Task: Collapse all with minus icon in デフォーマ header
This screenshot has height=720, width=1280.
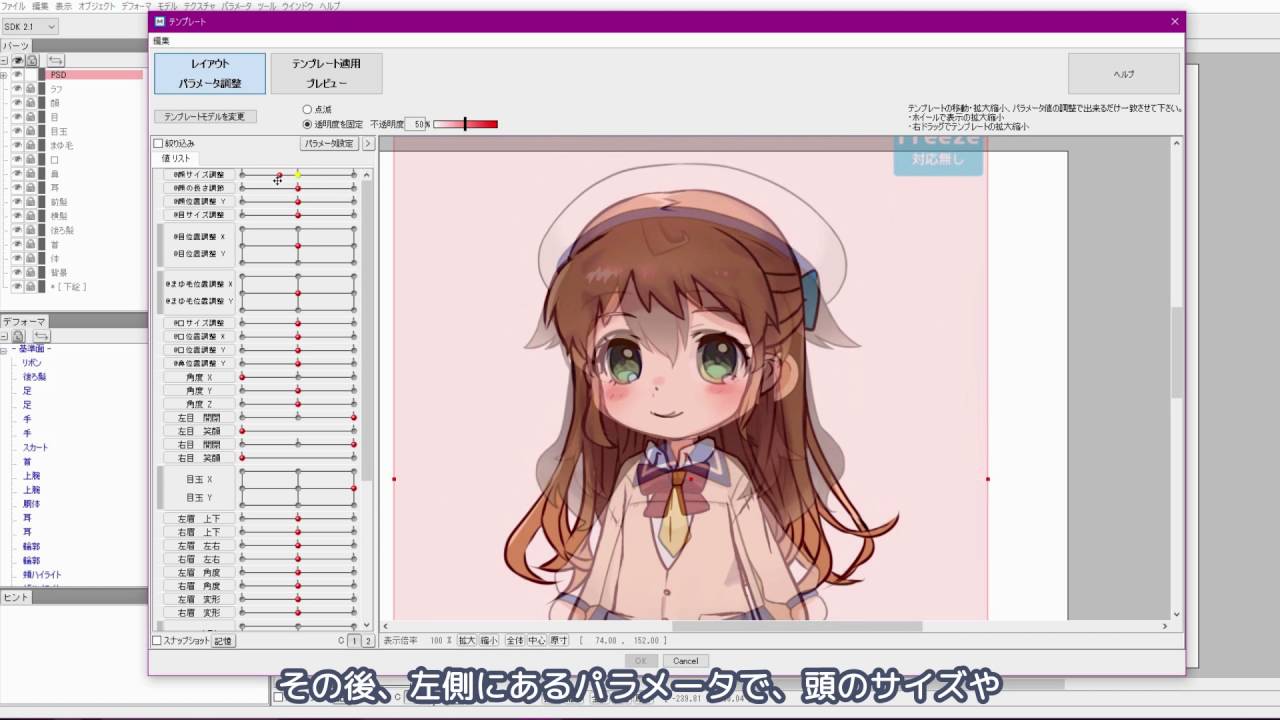Action: pos(6,336)
